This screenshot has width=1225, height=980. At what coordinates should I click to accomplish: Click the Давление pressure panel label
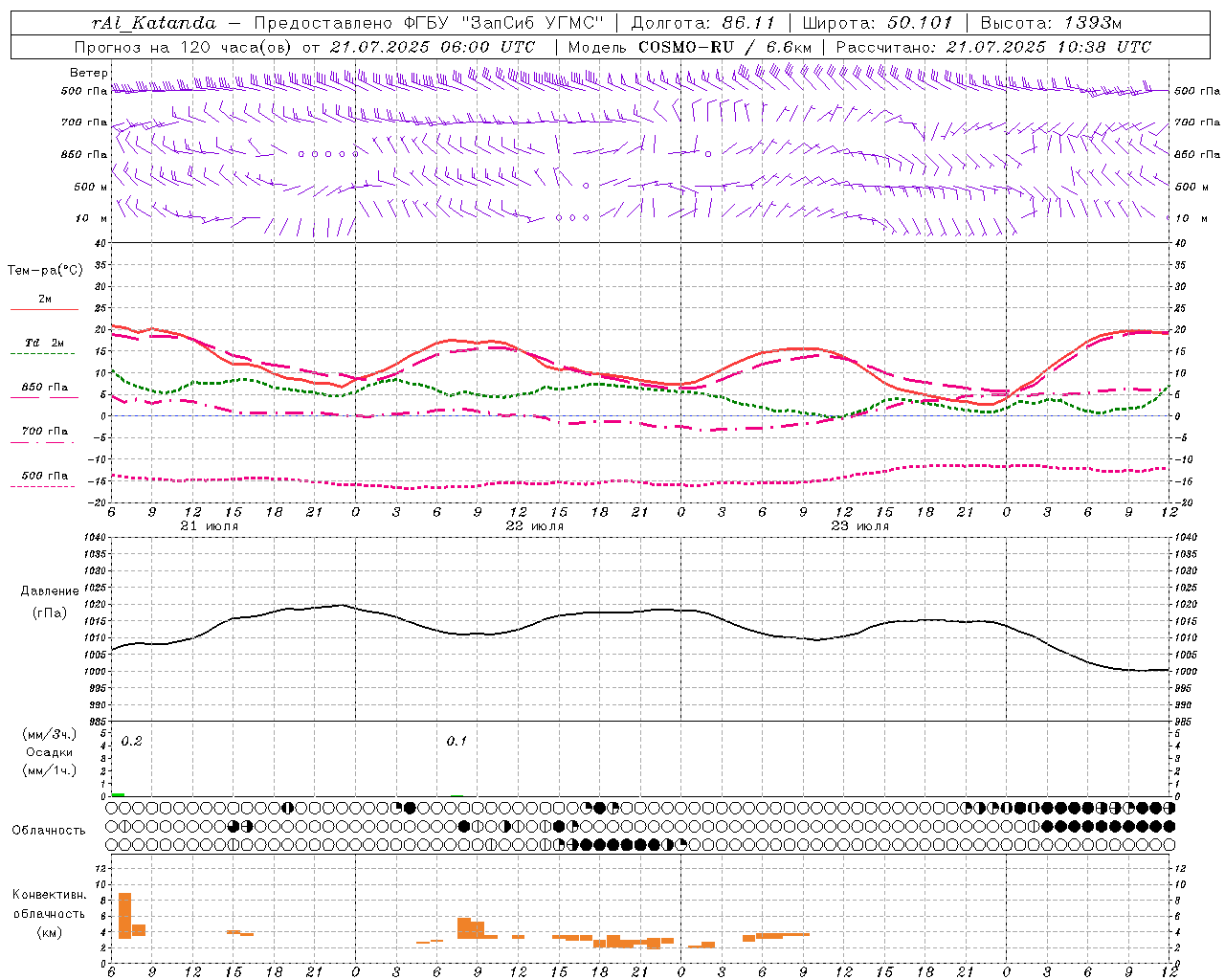coord(50,591)
